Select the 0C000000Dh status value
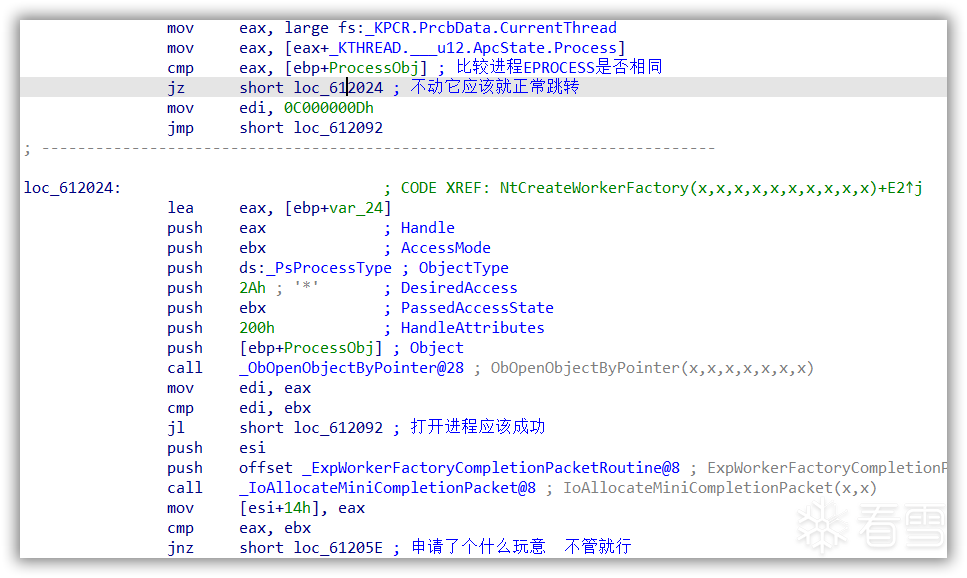Viewport: 967px width, 578px height. pyautogui.click(x=329, y=108)
